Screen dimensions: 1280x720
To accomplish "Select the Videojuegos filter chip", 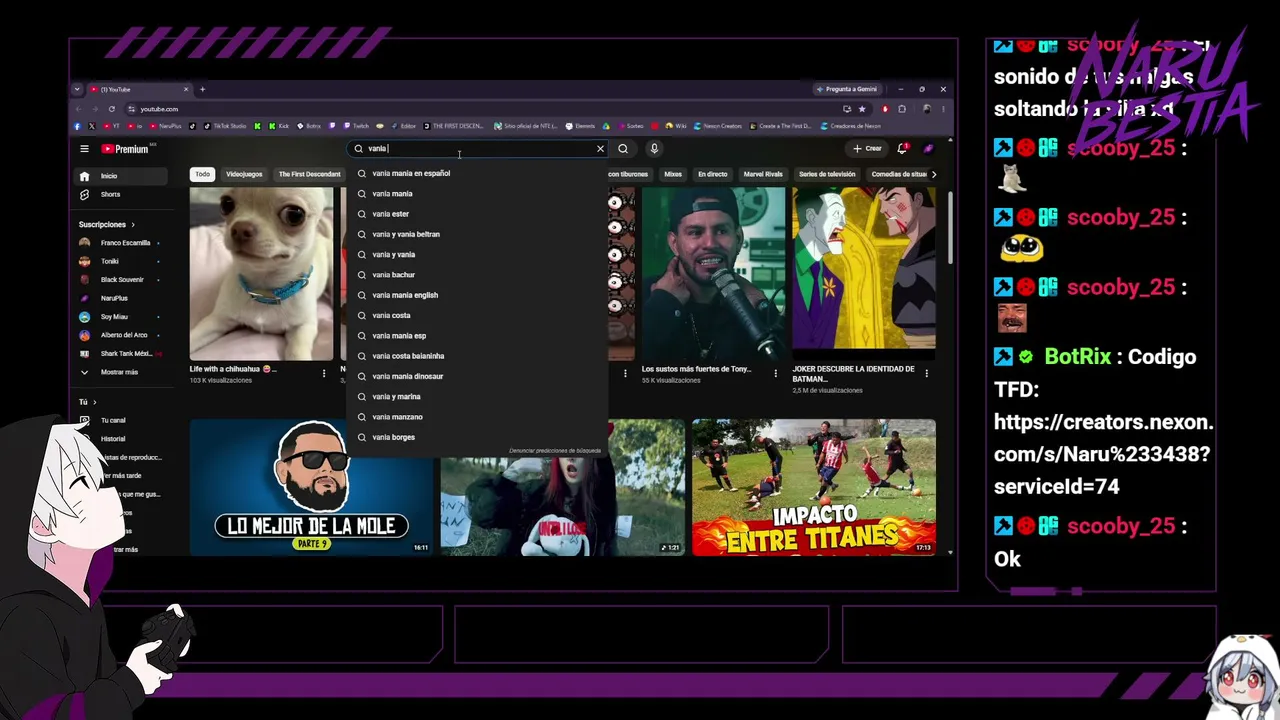I will 244,174.
